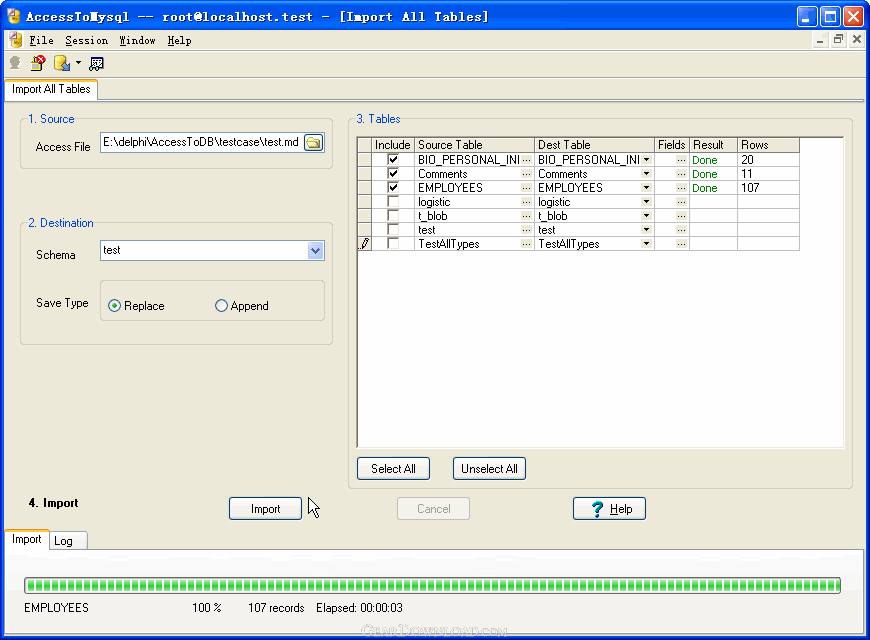The height and width of the screenshot is (640, 870).
Task: Check Include for TestAllTypes table
Action: click(x=393, y=243)
